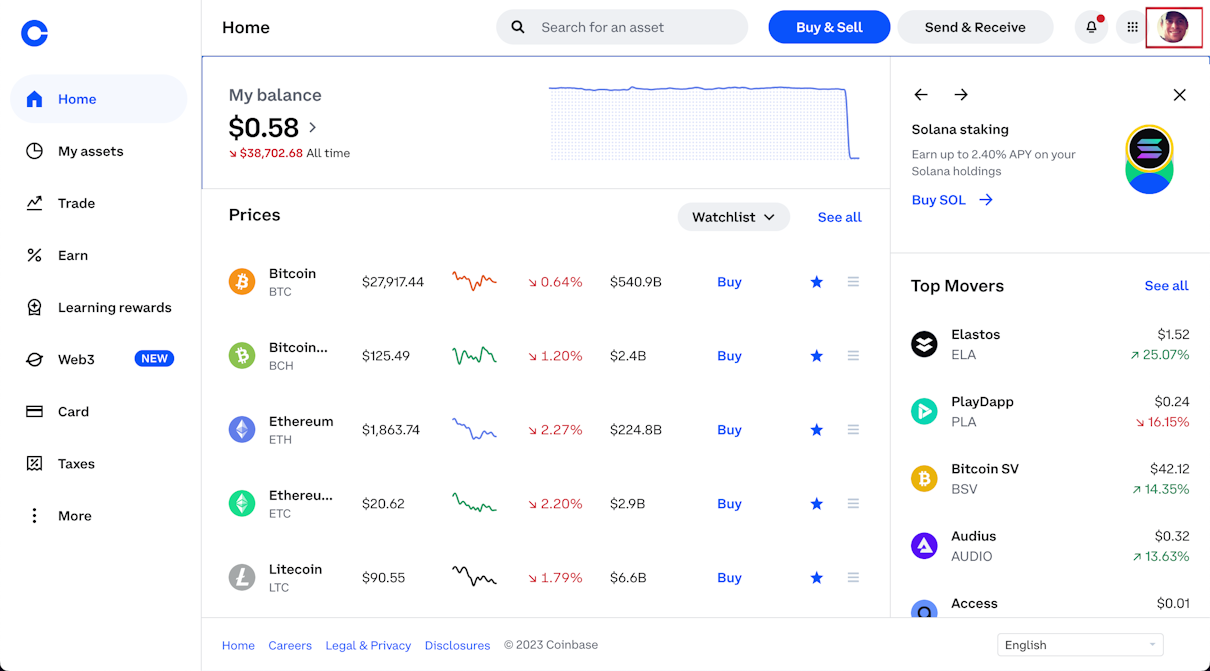Unstar Bitcoin Cash from the watchlist
The width and height of the screenshot is (1210, 671).
click(817, 356)
